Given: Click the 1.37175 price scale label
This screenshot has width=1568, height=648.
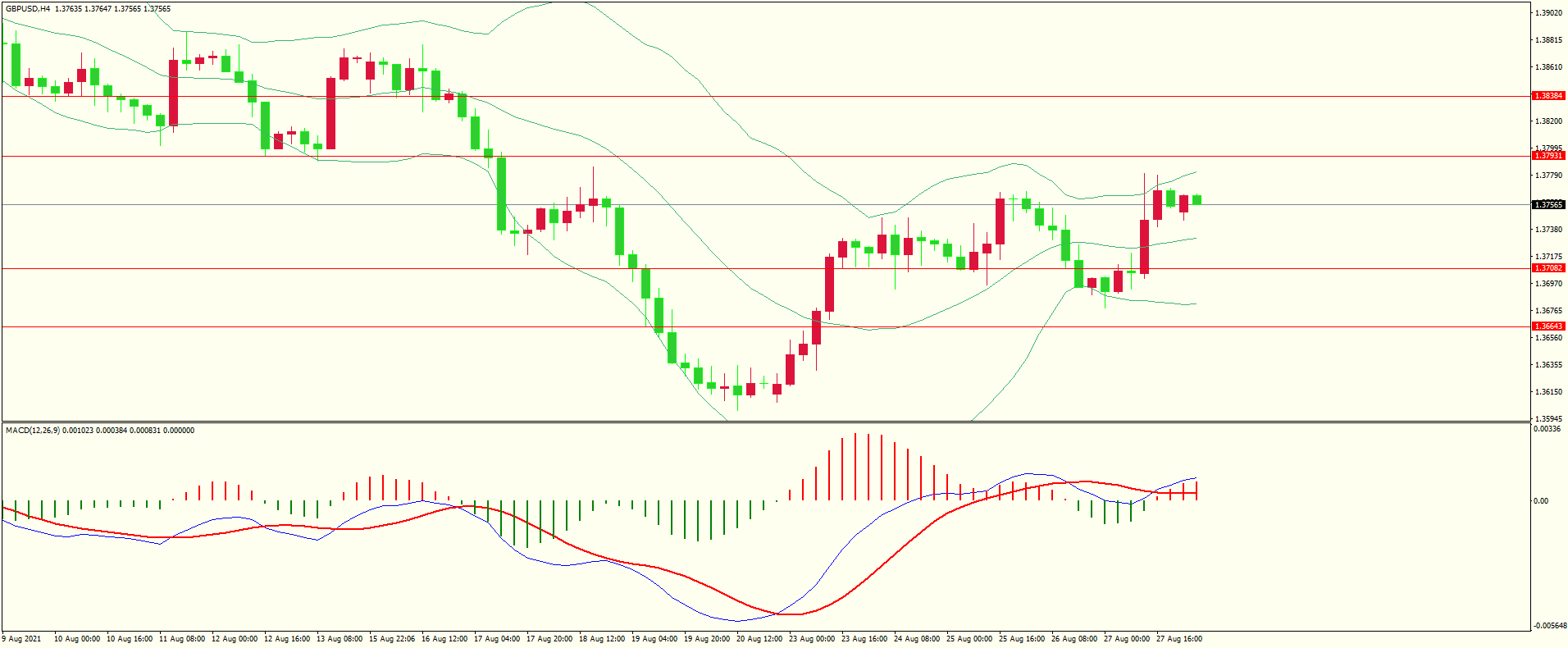Looking at the screenshot, I should (x=1548, y=257).
